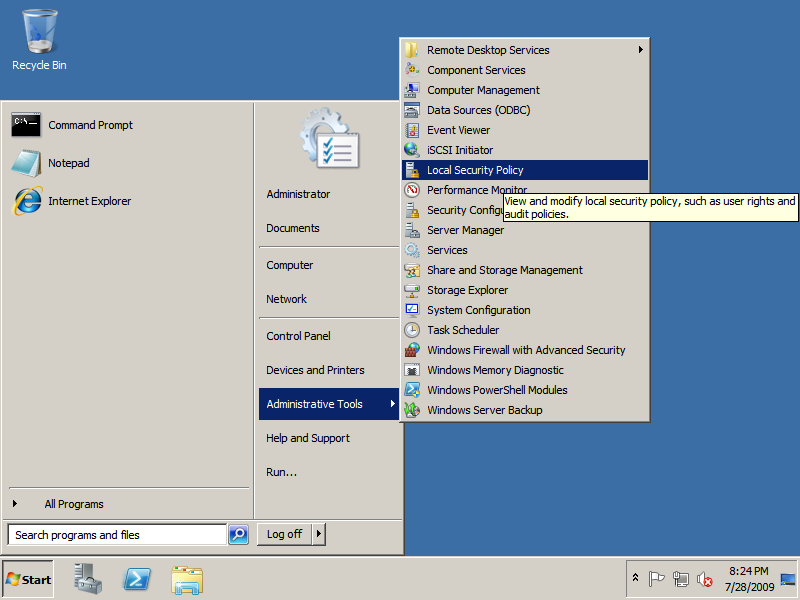Click the Component Services icon
800x600 pixels.
(412, 70)
